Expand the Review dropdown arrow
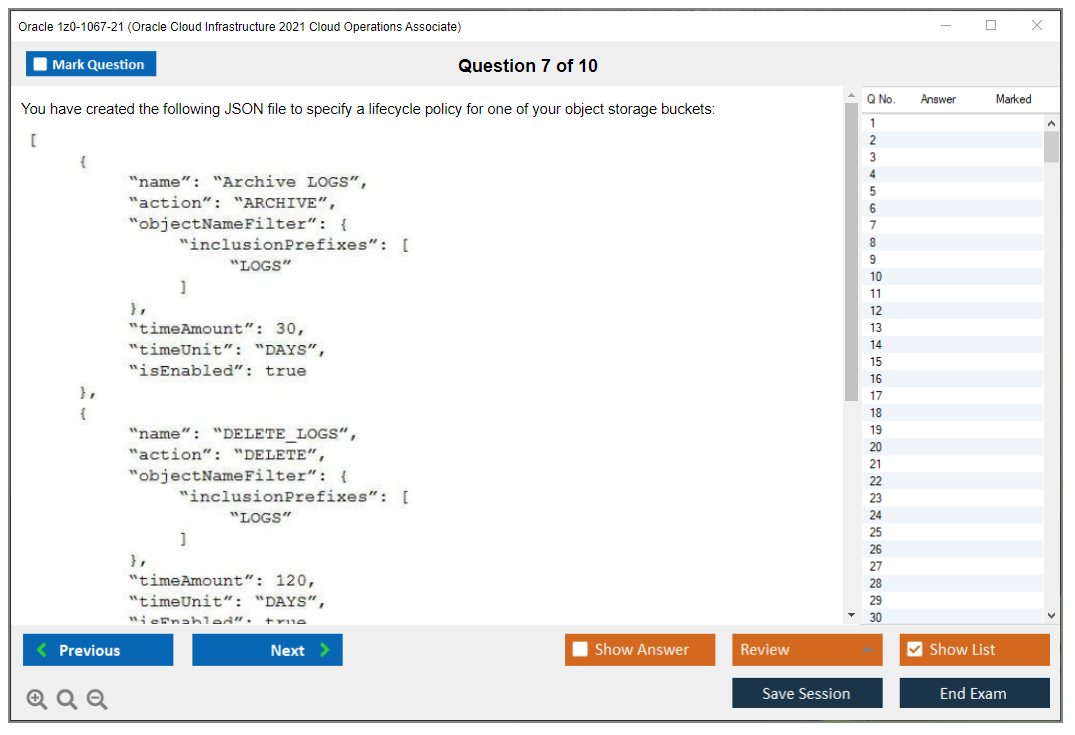The height and width of the screenshot is (735, 1075). [x=867, y=650]
